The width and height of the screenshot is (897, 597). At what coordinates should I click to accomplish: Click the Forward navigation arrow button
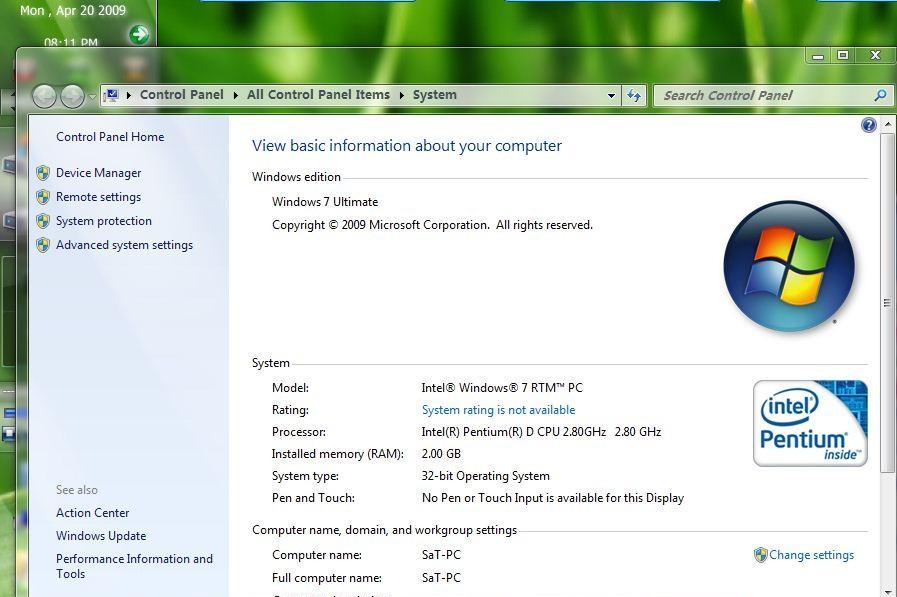72,96
